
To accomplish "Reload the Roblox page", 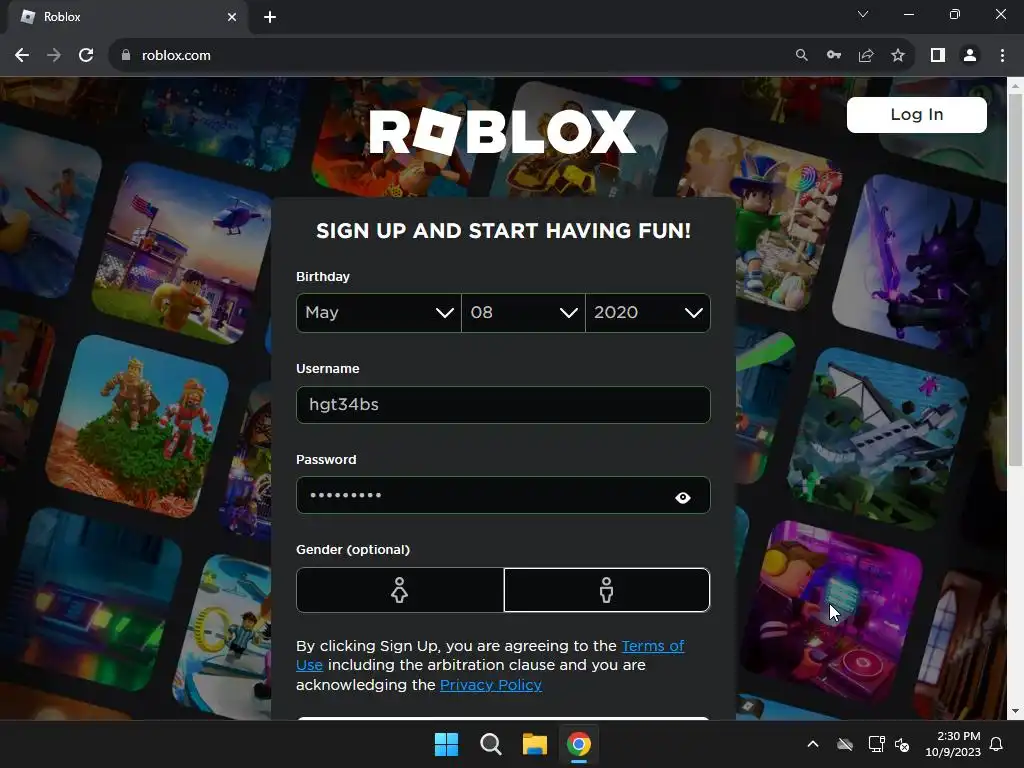I will pyautogui.click(x=86, y=56).
